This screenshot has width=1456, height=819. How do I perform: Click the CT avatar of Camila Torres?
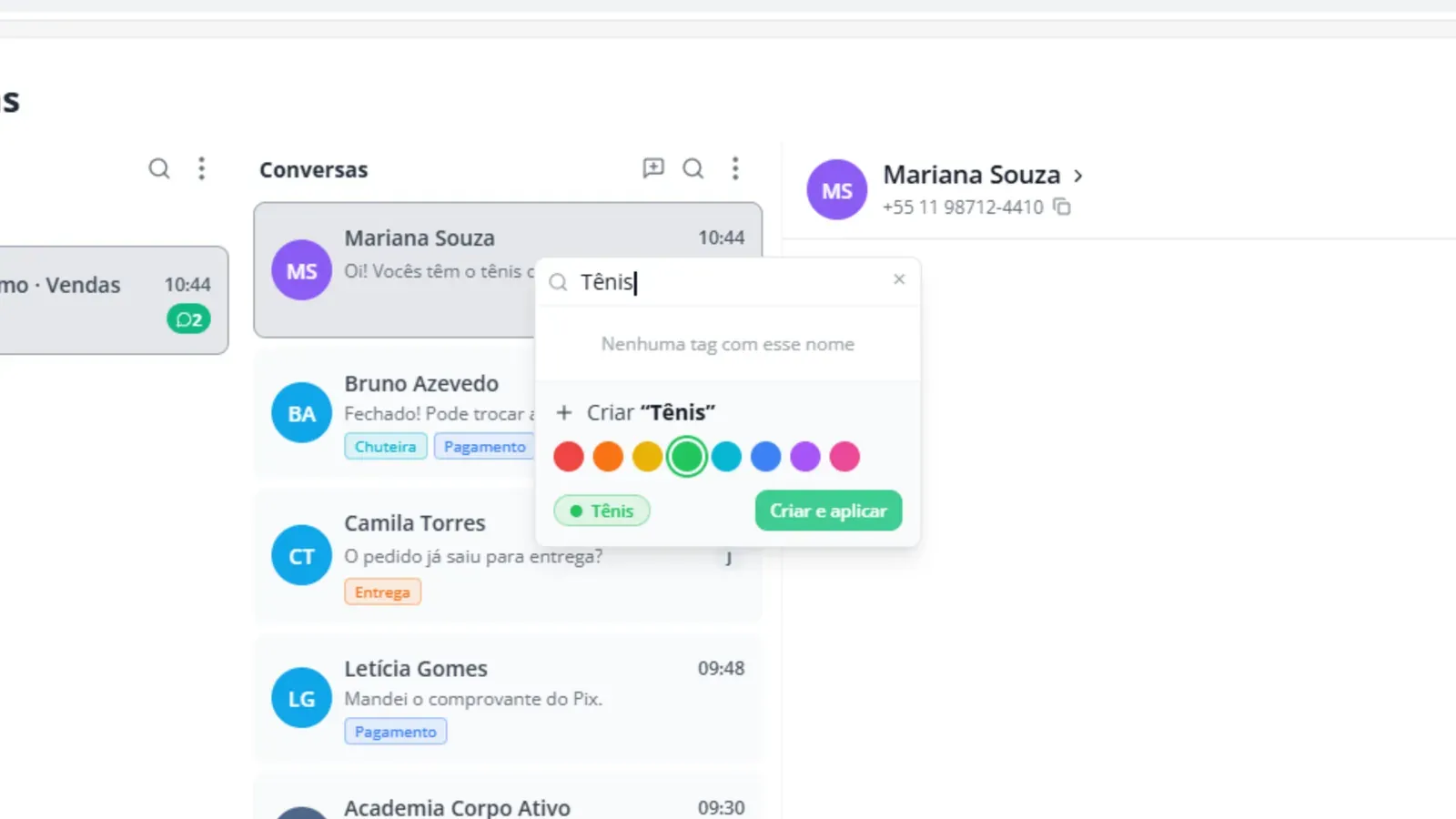tap(301, 556)
